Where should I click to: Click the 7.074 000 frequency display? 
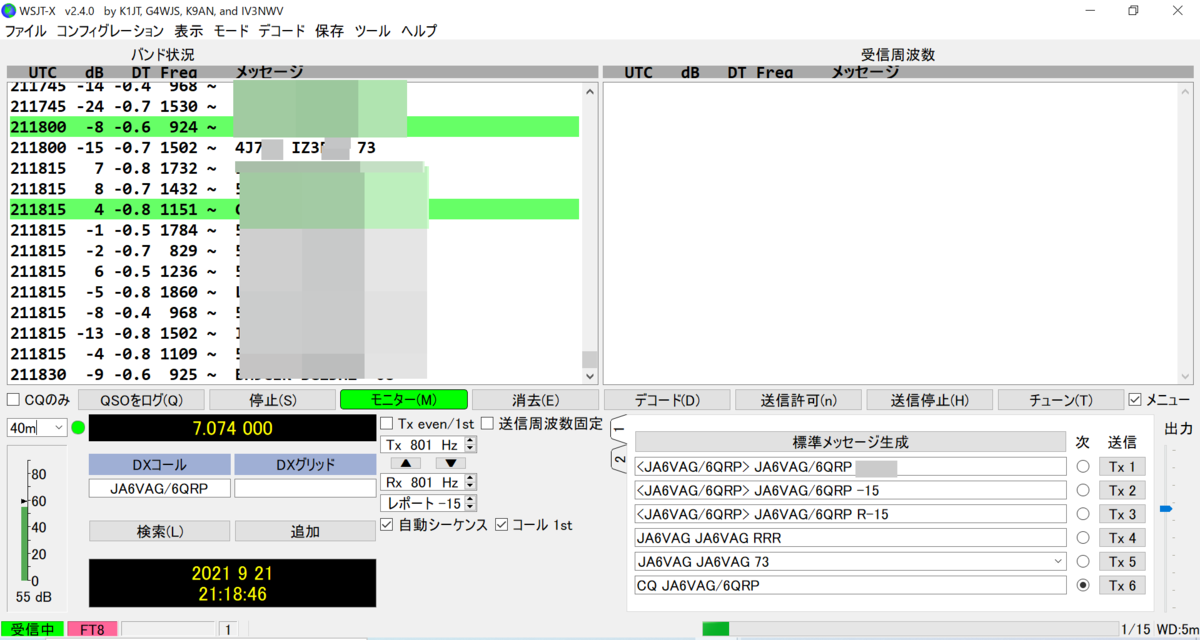[x=232, y=428]
